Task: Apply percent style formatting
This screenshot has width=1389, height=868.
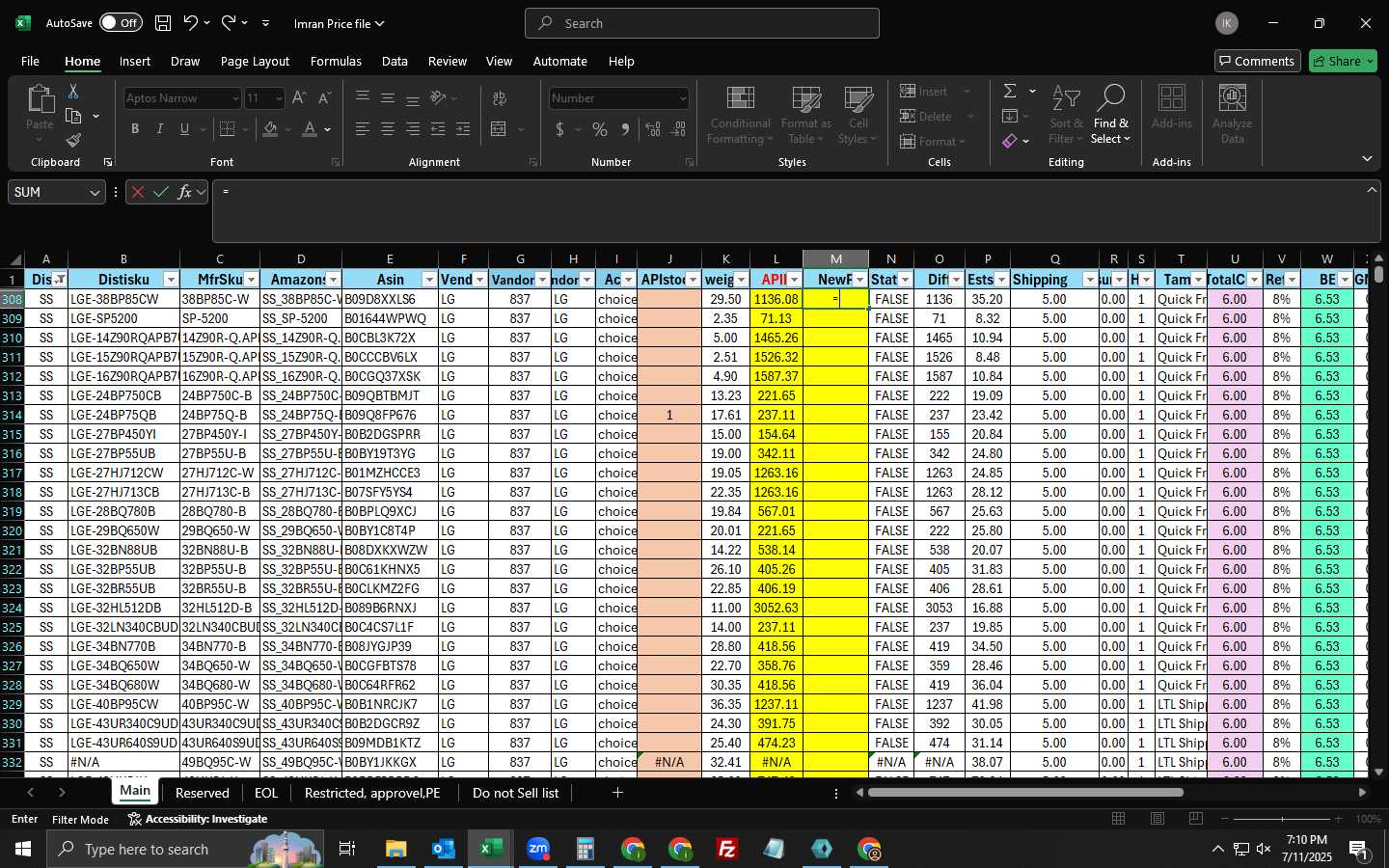Action: (x=600, y=129)
